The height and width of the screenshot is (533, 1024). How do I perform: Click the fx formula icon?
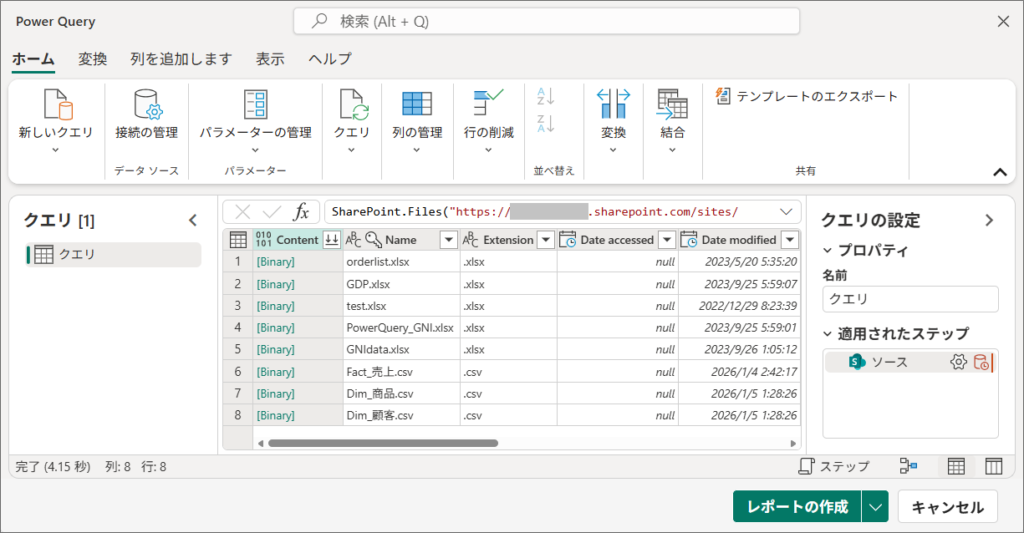click(x=300, y=212)
